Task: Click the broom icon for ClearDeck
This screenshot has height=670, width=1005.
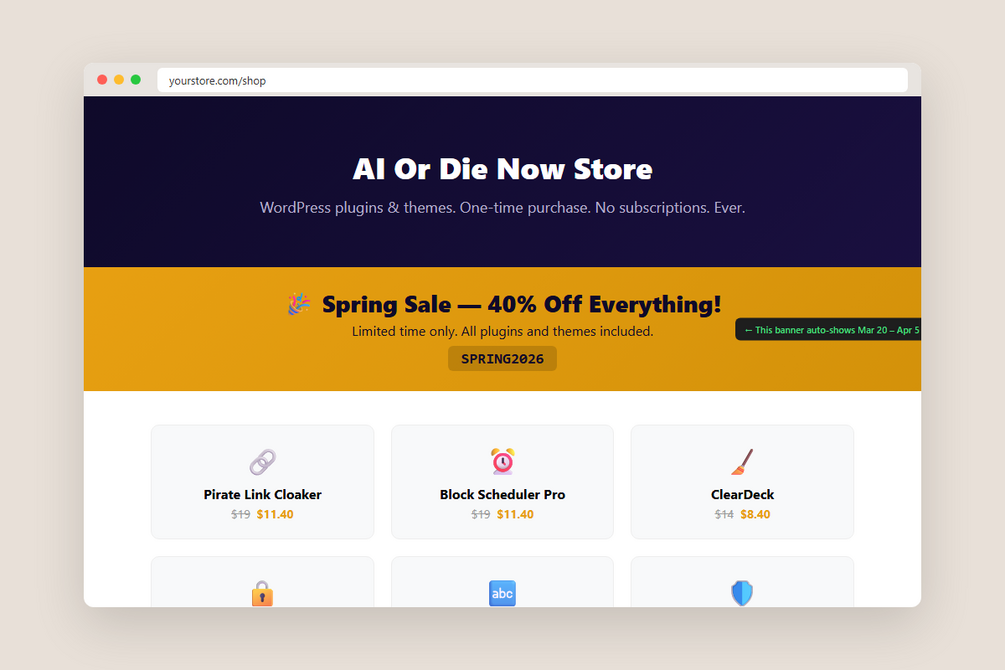Action: pyautogui.click(x=742, y=462)
